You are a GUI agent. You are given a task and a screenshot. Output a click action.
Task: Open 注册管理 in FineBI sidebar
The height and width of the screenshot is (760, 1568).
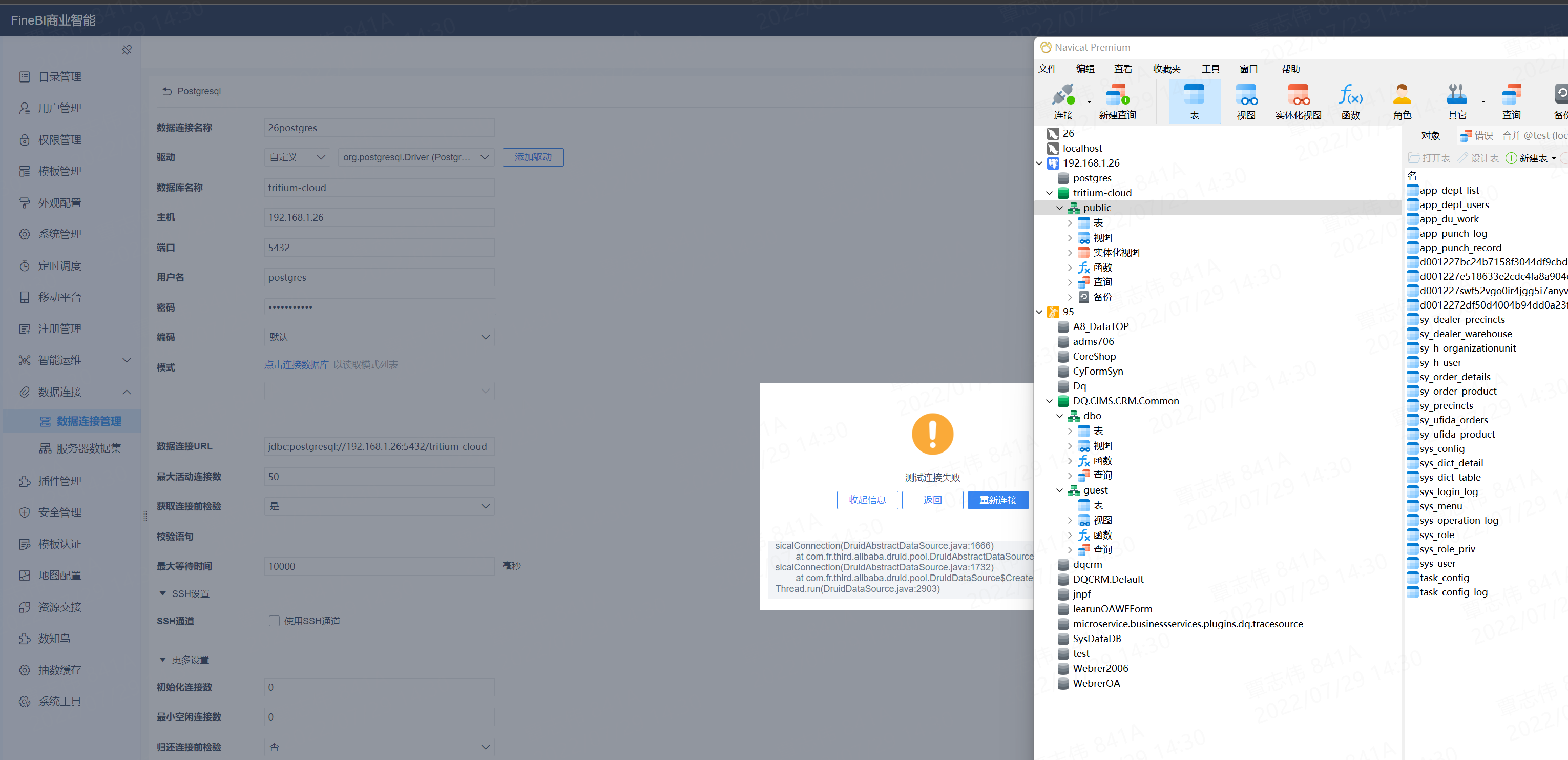pyautogui.click(x=59, y=329)
